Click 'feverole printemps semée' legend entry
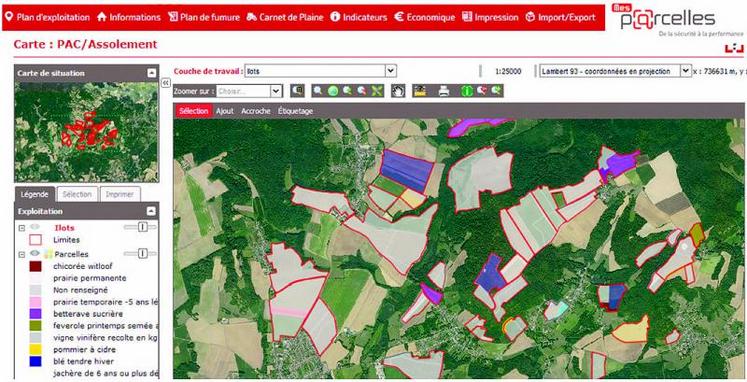Image resolution: width=747 pixels, height=382 pixels. point(105,326)
